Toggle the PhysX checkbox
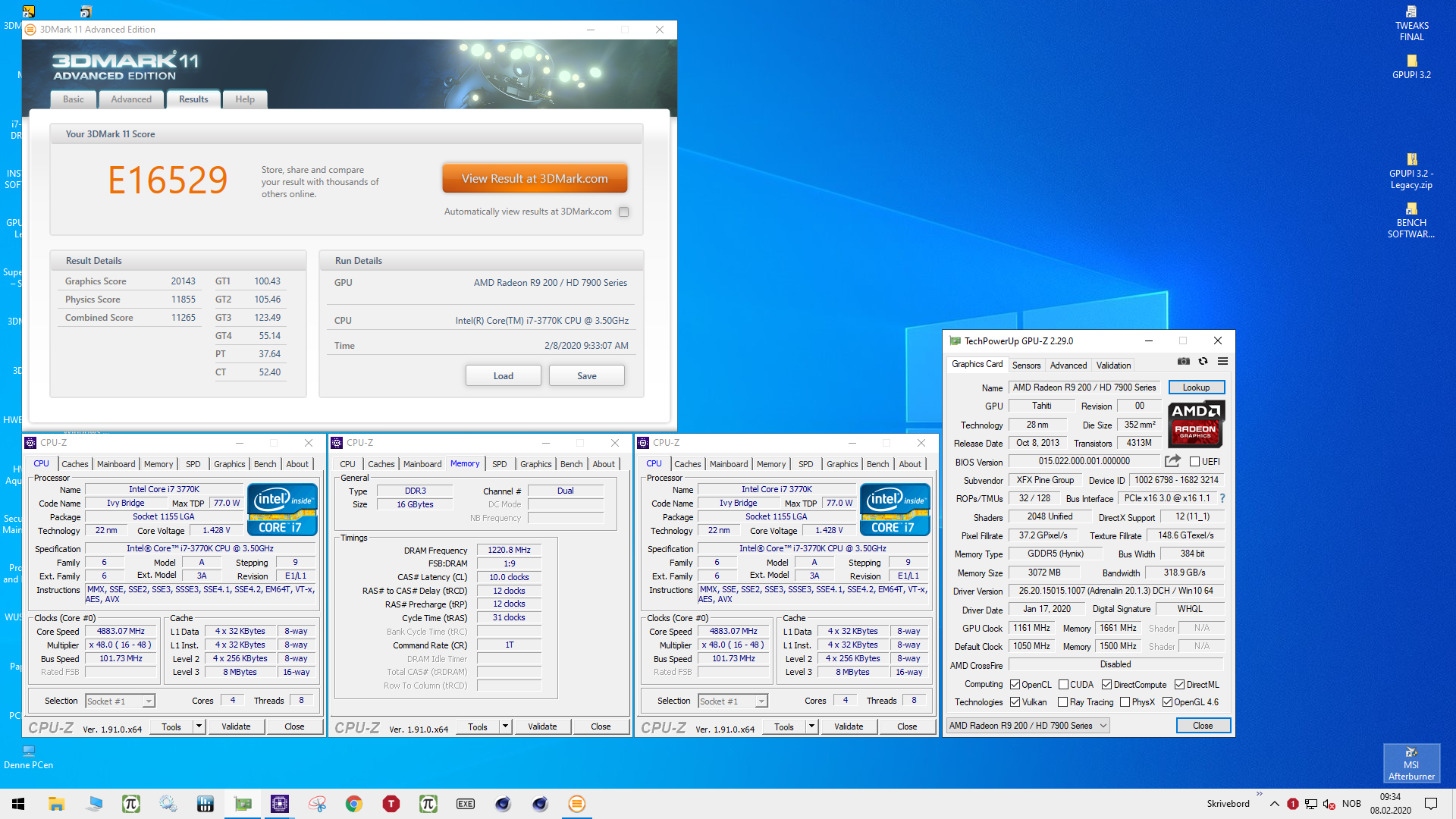 click(1125, 702)
